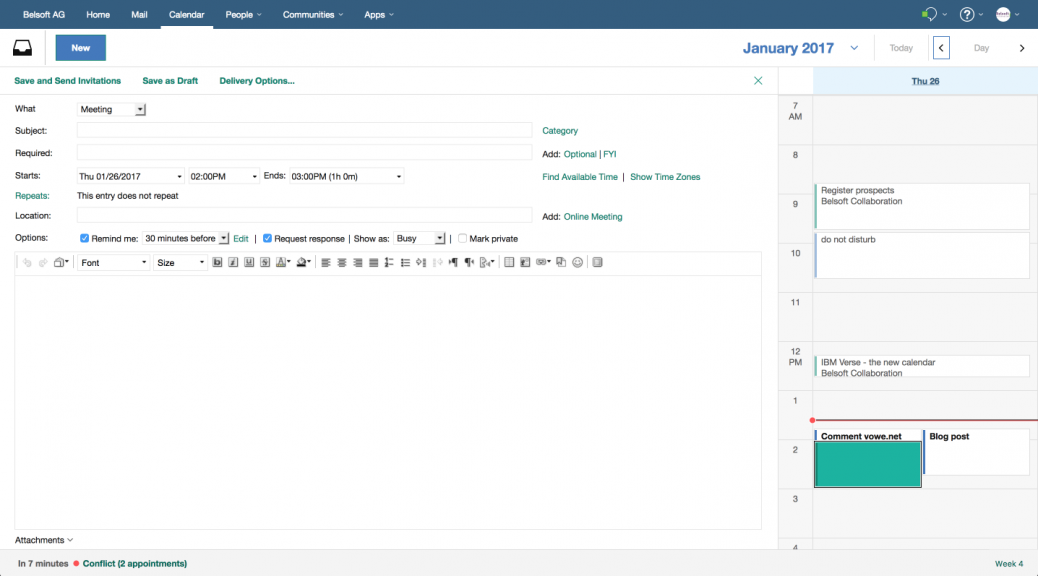Switch to the Mail tab

pyautogui.click(x=139, y=14)
